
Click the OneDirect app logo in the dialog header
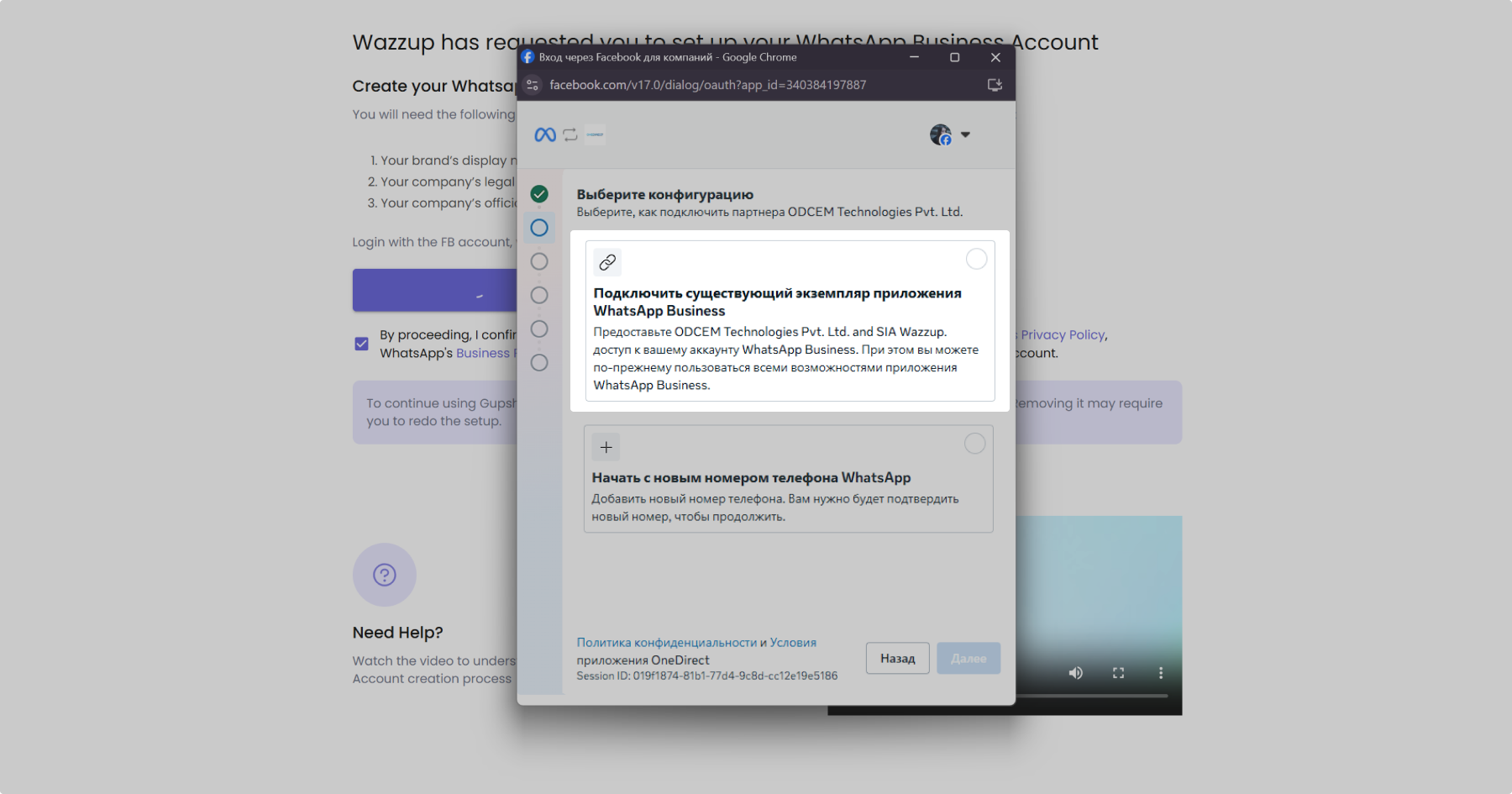(595, 134)
